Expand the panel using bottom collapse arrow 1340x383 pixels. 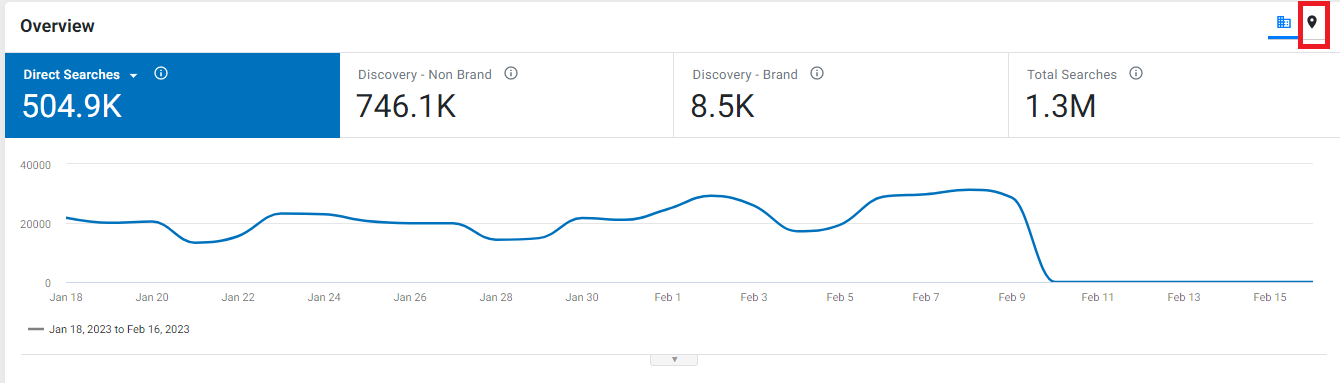tap(674, 359)
